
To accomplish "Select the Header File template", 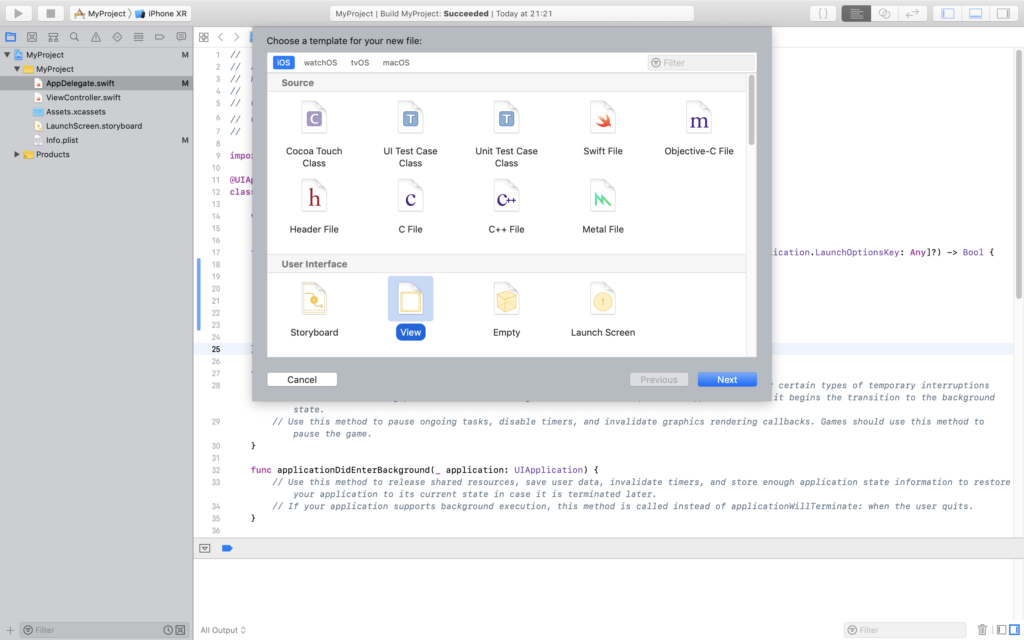I will coord(314,207).
